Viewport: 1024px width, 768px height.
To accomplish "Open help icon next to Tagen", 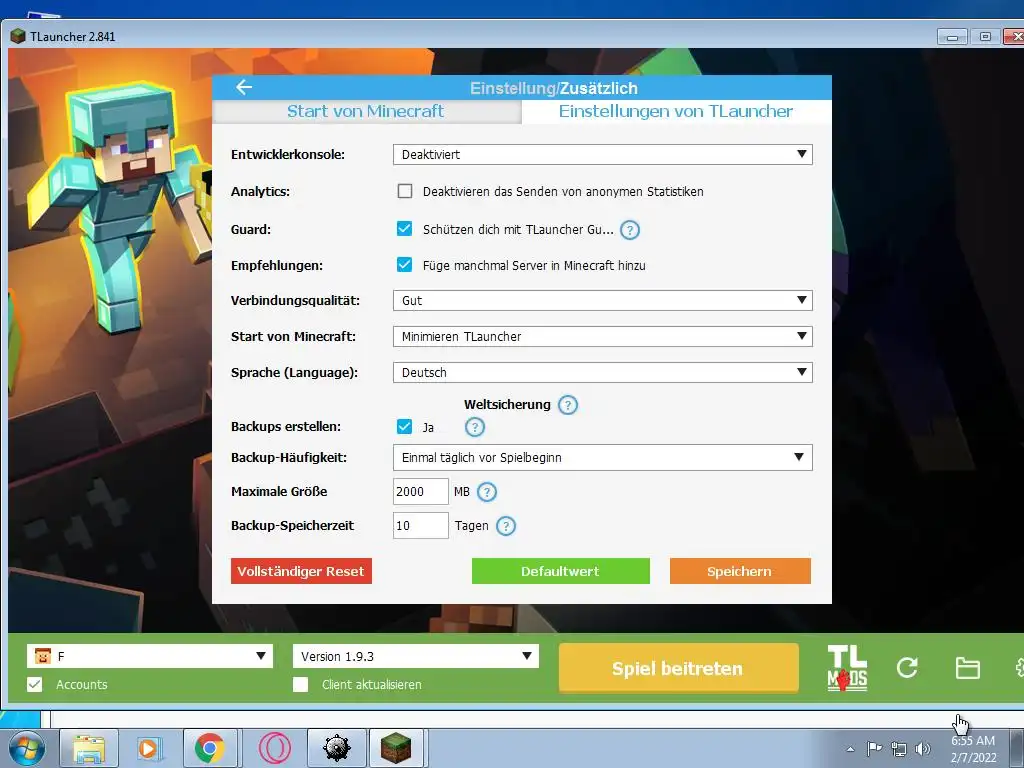I will 506,526.
